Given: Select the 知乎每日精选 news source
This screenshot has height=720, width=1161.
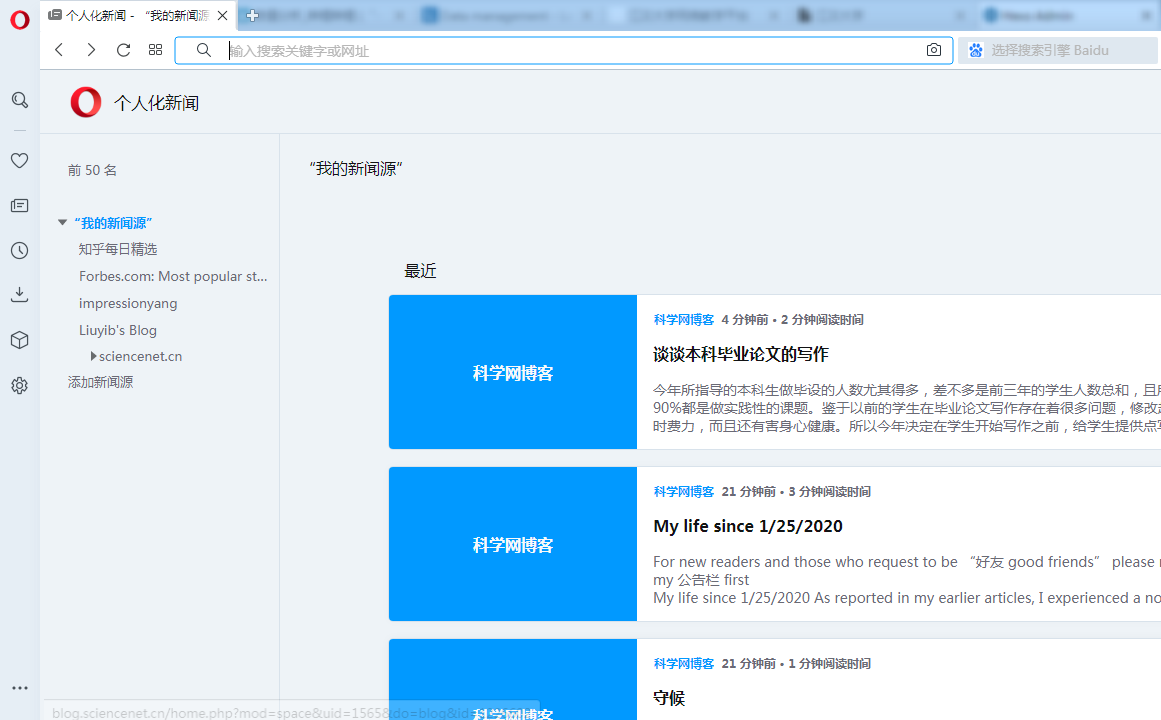Looking at the screenshot, I should click(x=117, y=249).
